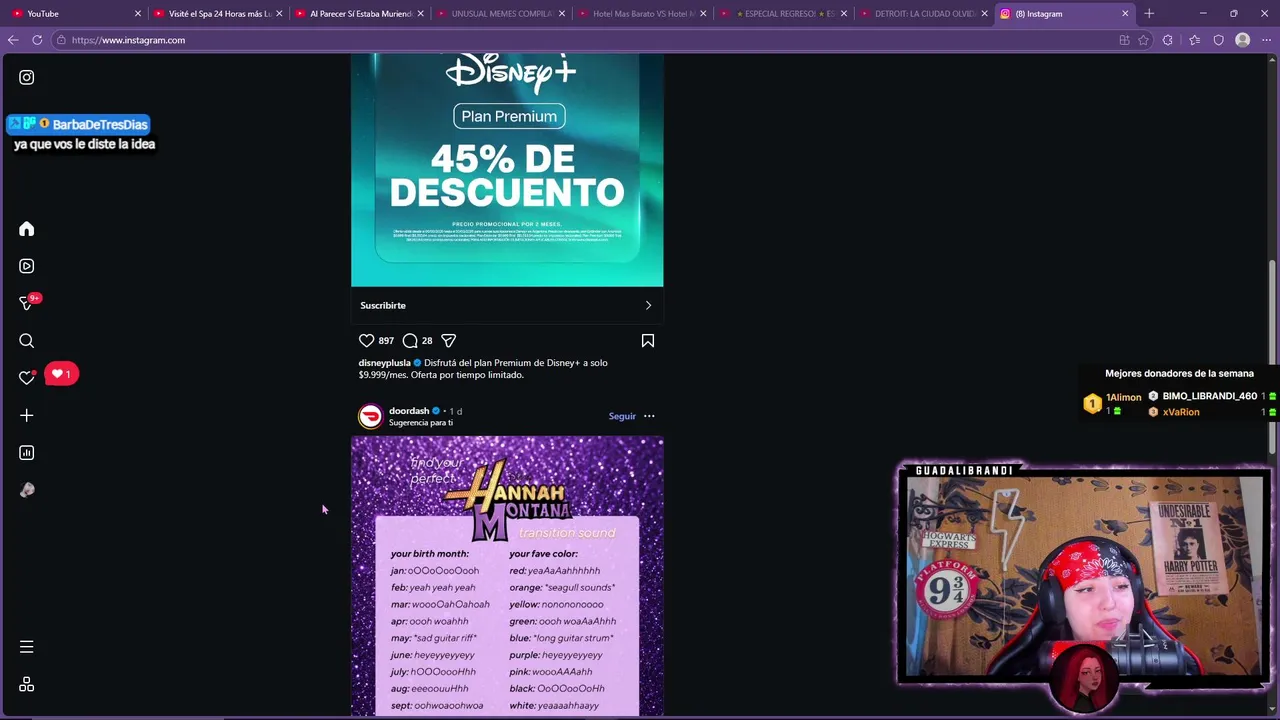Viewport: 1280px width, 720px height.
Task: Close the DETROIT: LA CIUDAD tab
Action: pyautogui.click(x=985, y=14)
